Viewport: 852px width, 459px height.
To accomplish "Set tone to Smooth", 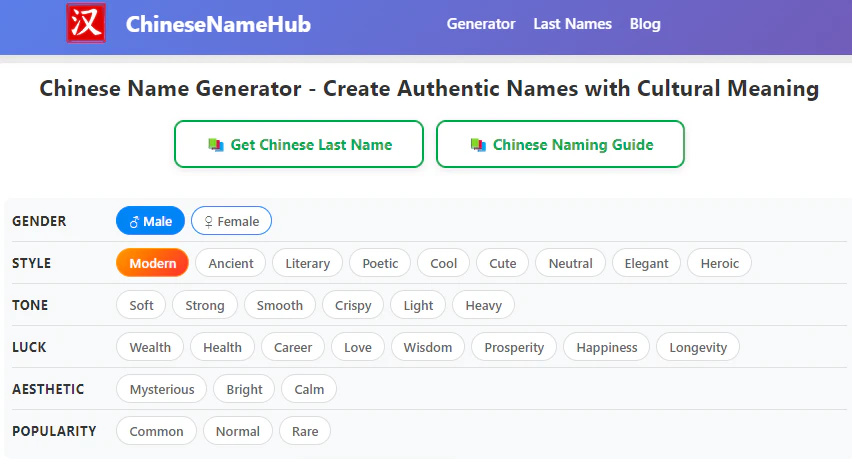I will point(280,305).
